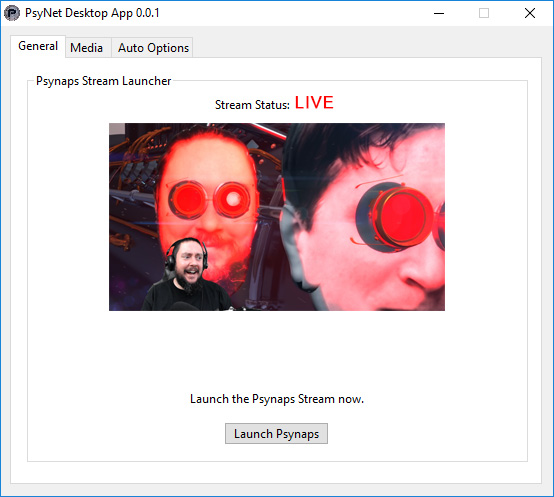Click the greyed-out maximize window icon
The width and height of the screenshot is (554, 497).
tap(484, 13)
